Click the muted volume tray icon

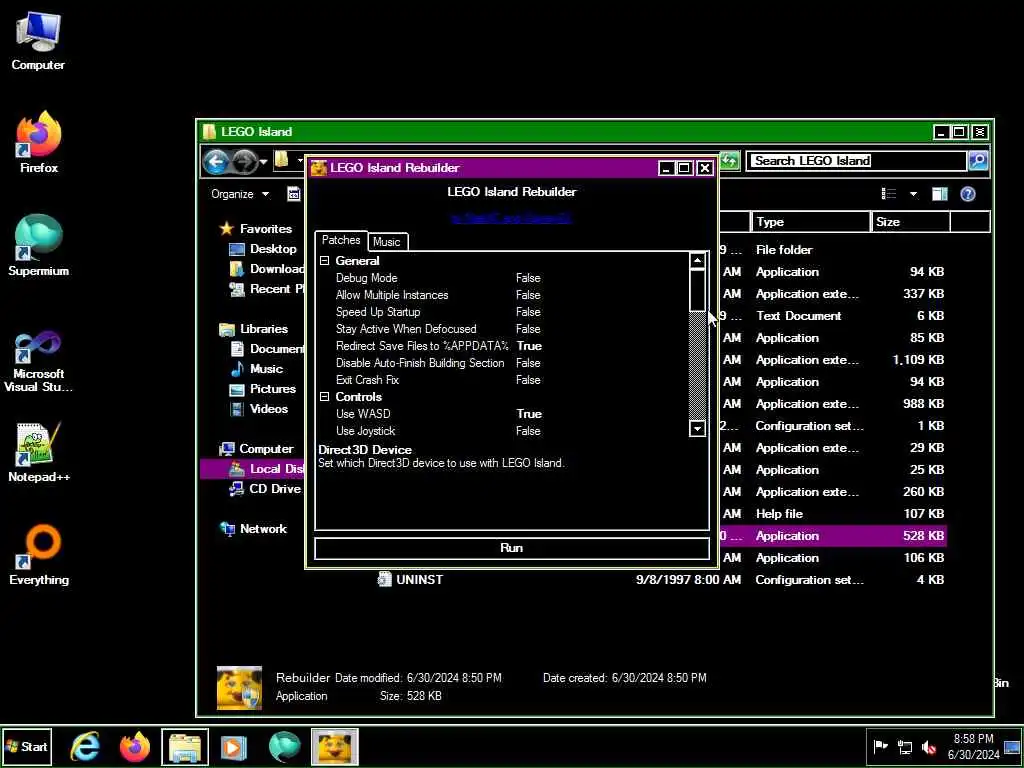[x=929, y=746]
